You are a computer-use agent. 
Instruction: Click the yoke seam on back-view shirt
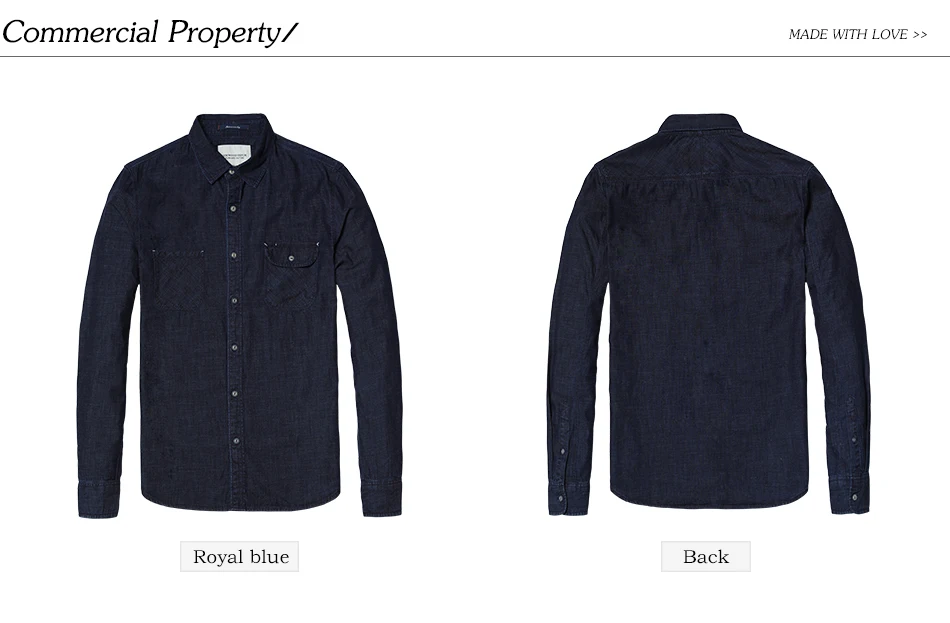706,176
